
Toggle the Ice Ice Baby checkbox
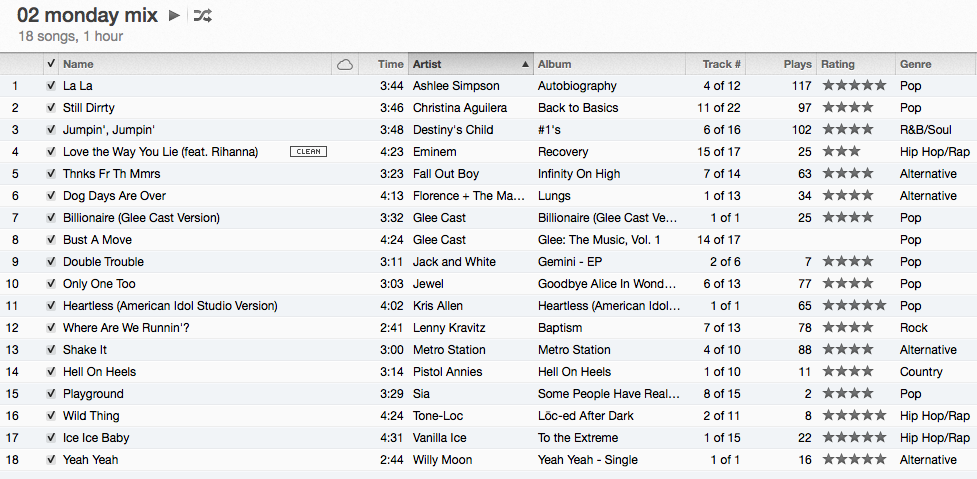51,438
